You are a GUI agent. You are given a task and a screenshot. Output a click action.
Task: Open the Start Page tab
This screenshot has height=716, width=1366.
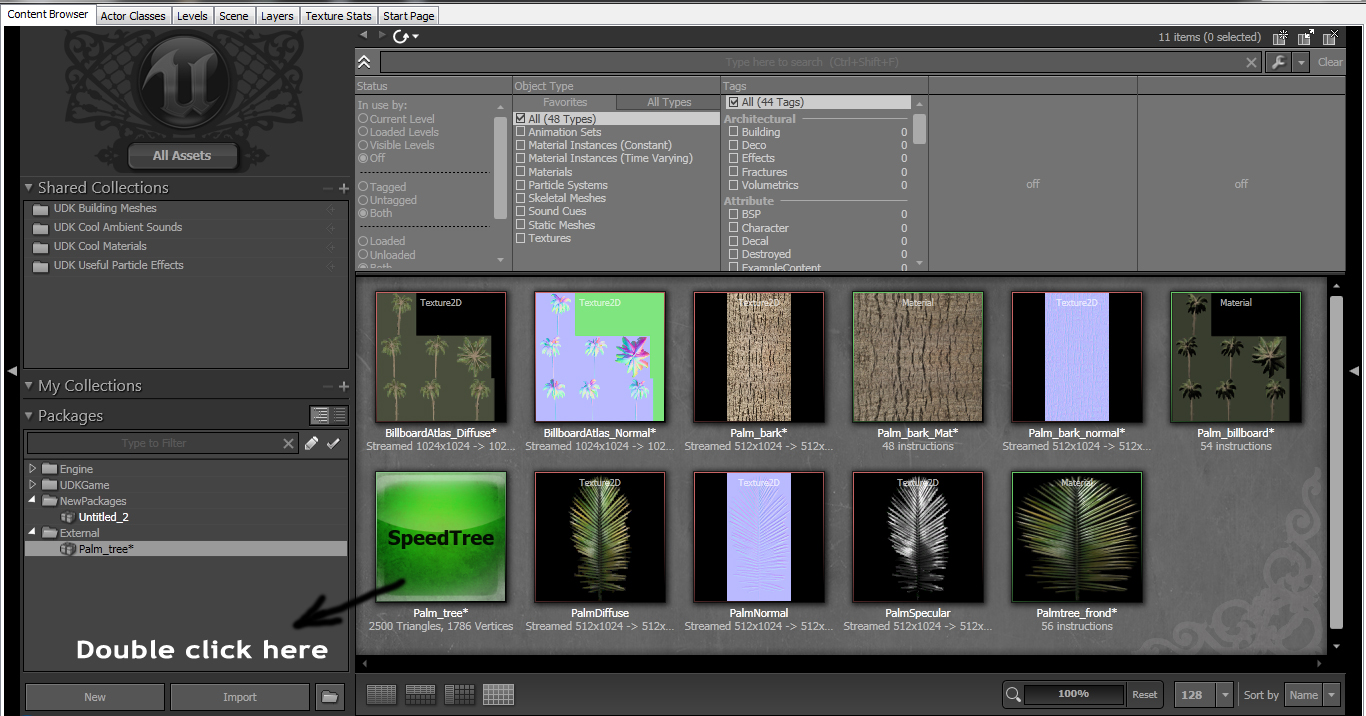point(408,16)
